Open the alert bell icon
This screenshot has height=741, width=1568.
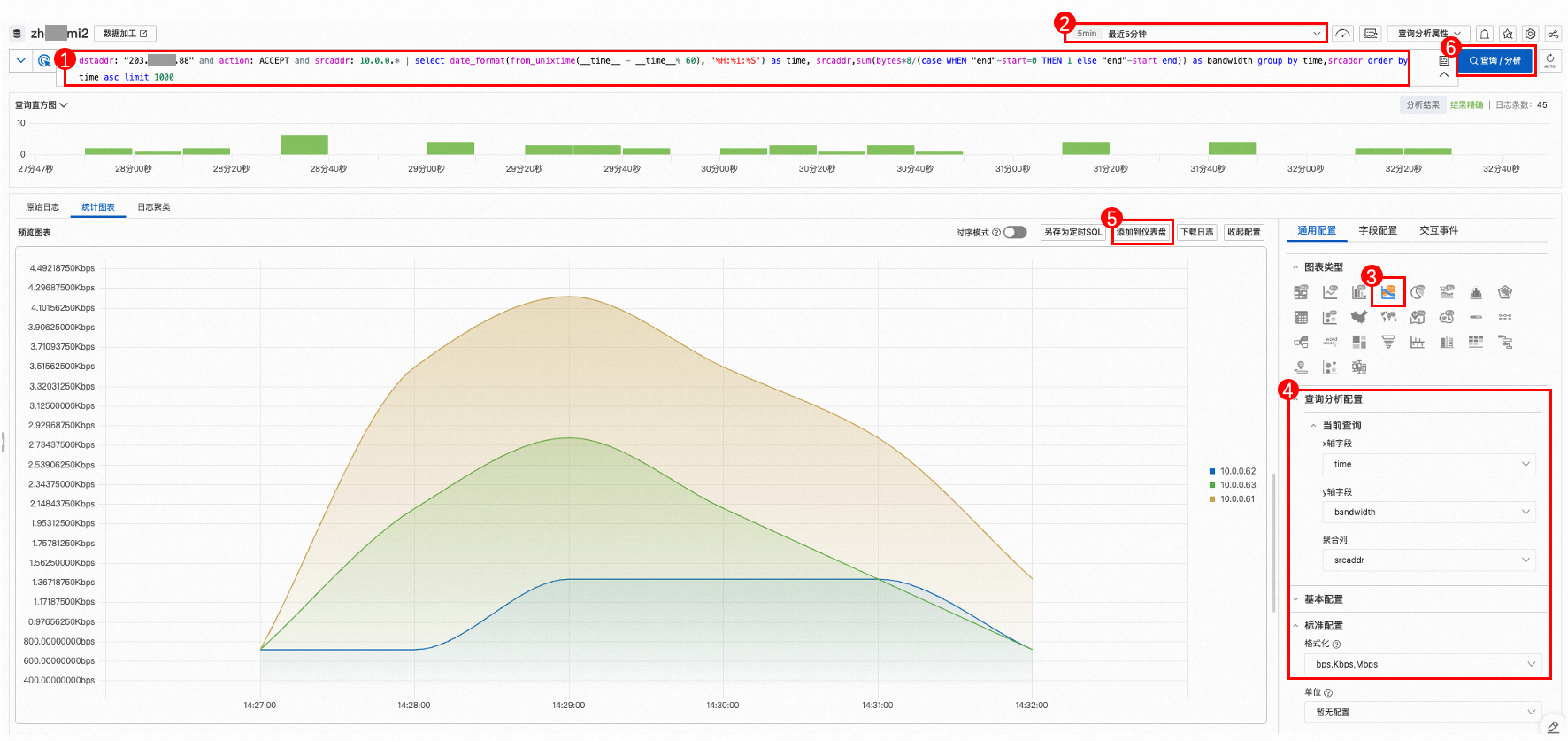(1485, 34)
